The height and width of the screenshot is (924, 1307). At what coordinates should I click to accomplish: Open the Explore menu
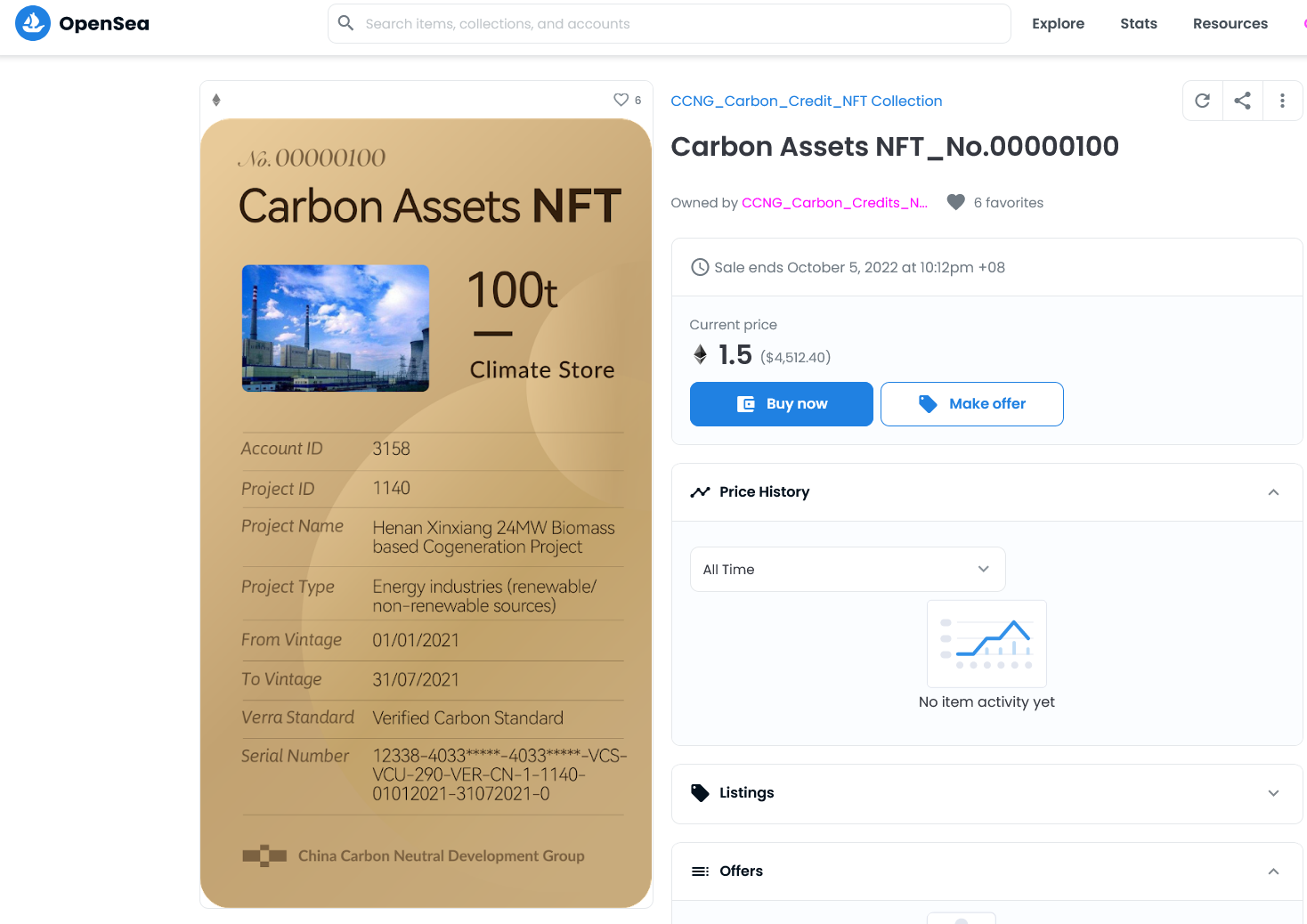coord(1058,23)
